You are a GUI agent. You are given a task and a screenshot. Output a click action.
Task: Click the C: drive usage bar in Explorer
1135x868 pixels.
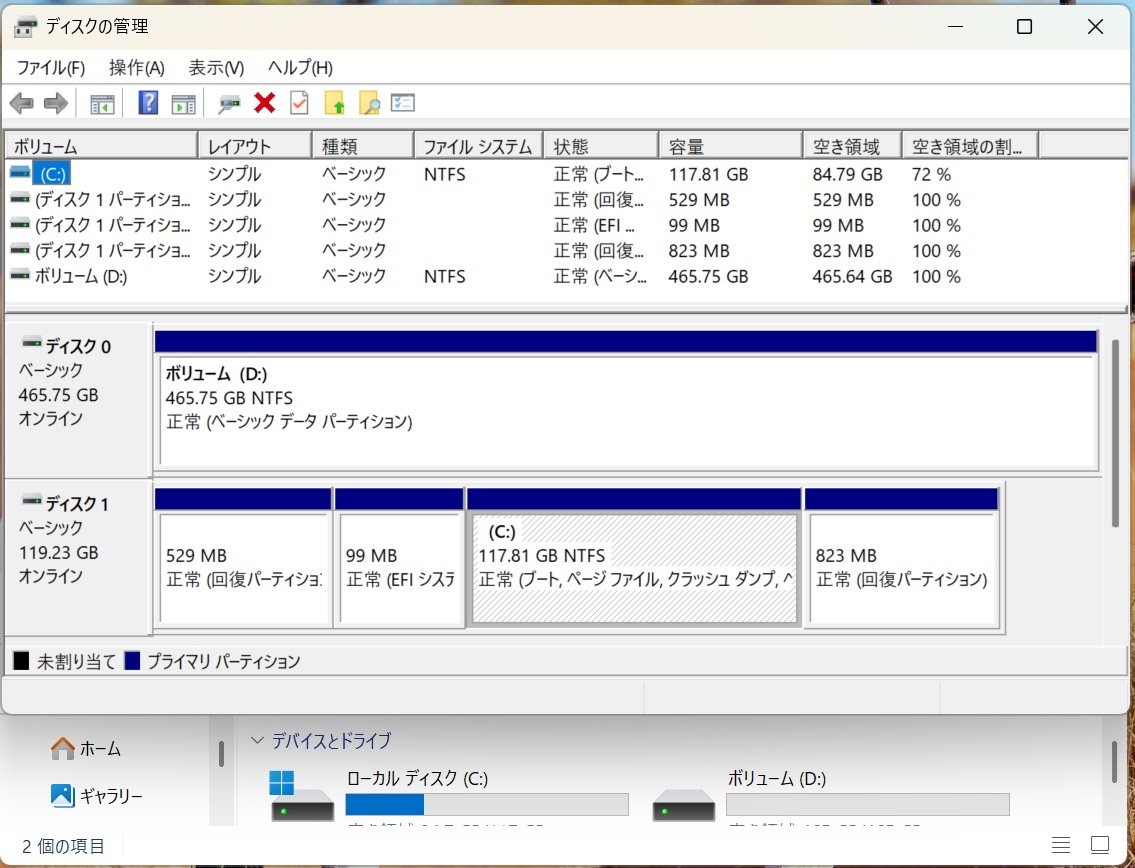pyautogui.click(x=486, y=804)
